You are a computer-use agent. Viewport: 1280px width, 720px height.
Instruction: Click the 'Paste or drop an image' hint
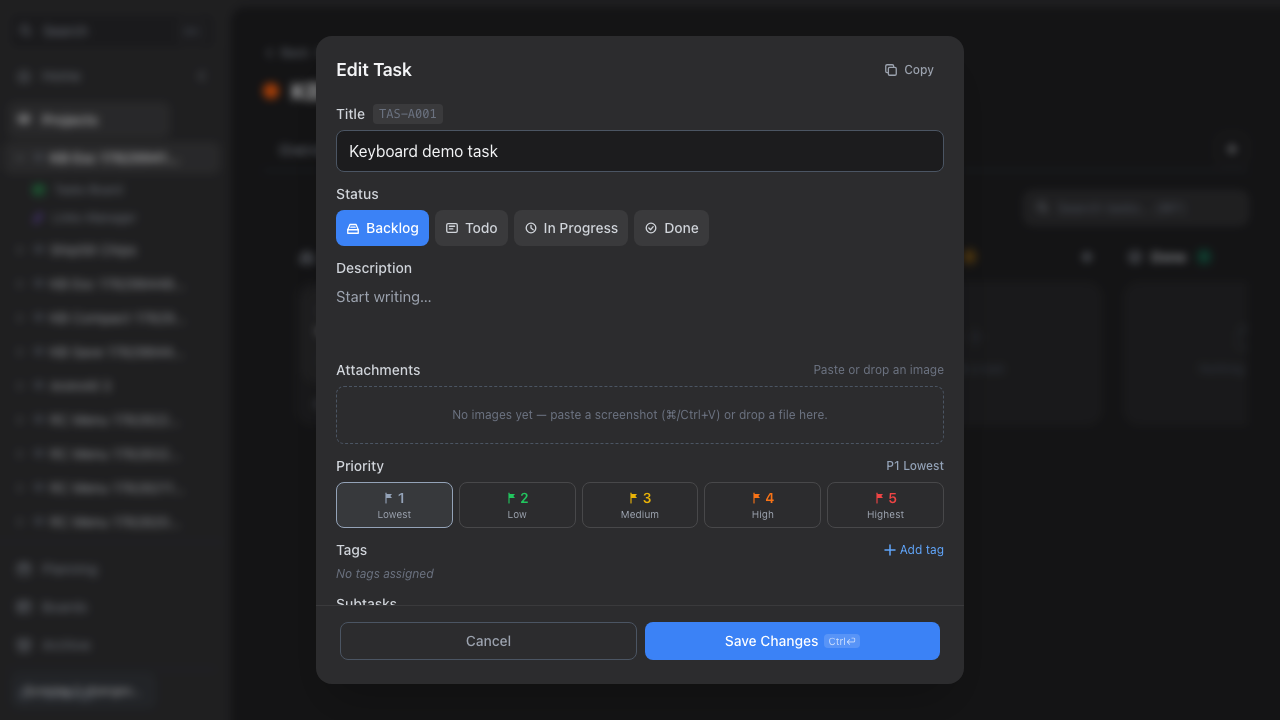878,370
